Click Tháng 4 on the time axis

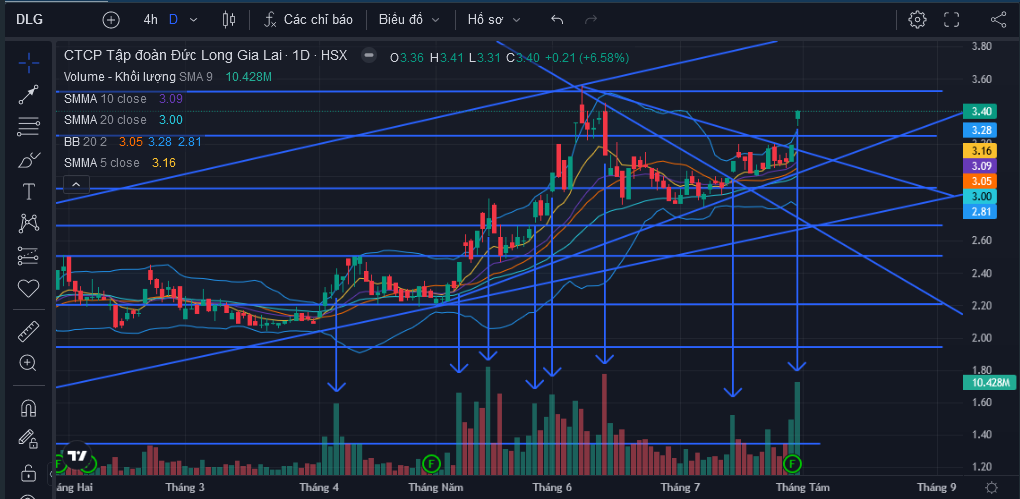[x=319, y=487]
